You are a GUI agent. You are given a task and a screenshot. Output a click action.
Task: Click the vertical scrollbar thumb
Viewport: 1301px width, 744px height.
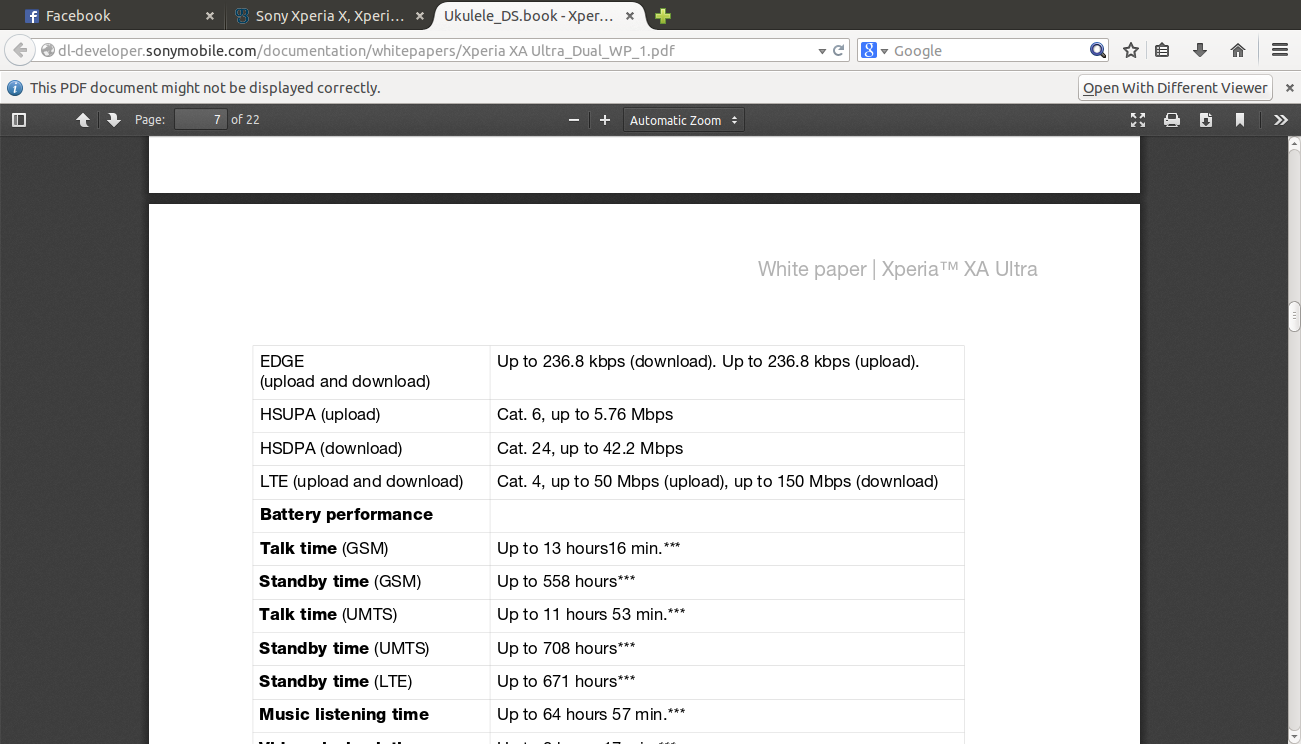coord(1294,316)
